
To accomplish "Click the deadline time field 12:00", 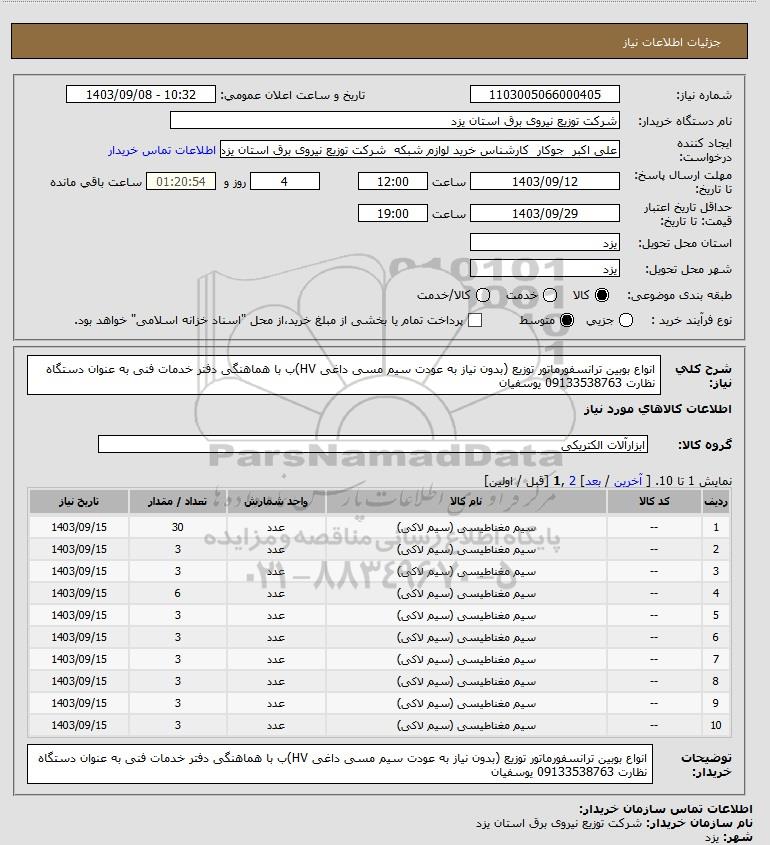I will (x=393, y=182).
